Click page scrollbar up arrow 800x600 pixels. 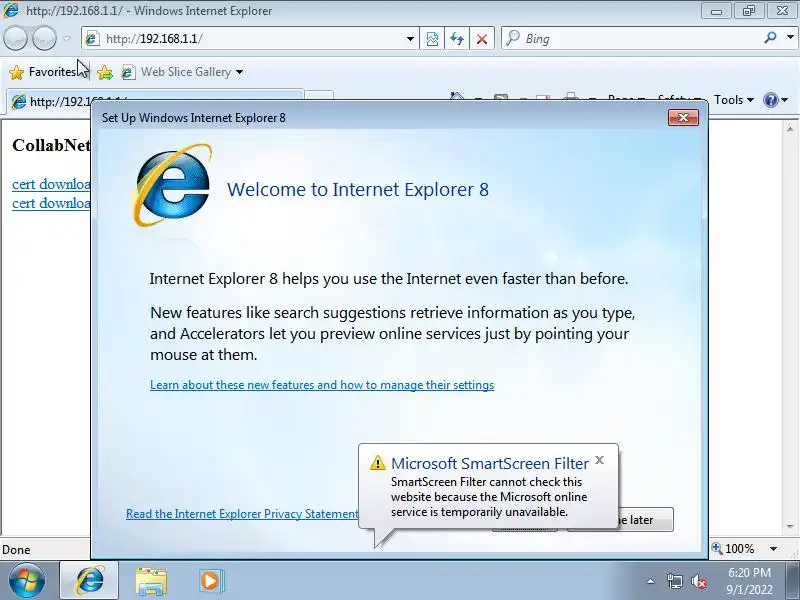(790, 129)
